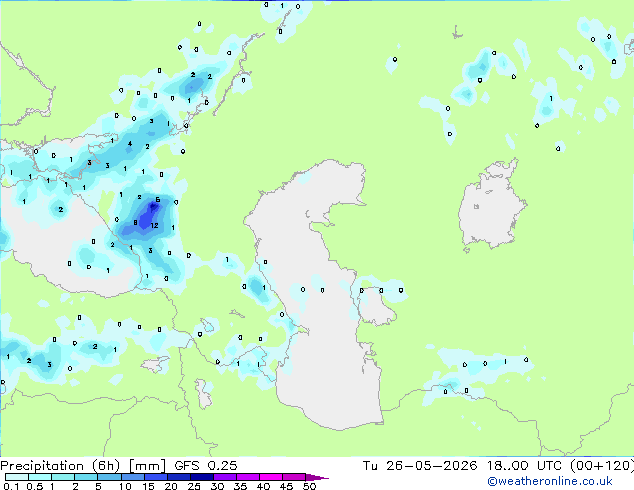Click the 'GFS 0.25' model label

[206, 466]
